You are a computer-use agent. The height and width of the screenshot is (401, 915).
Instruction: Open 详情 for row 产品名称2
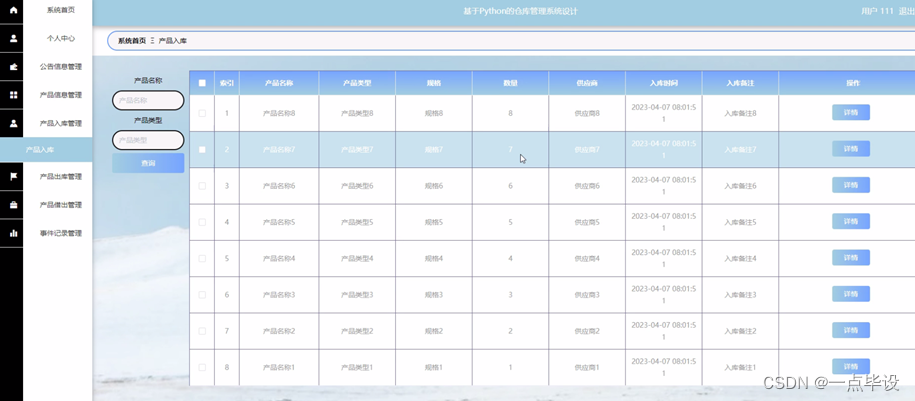tap(851, 330)
